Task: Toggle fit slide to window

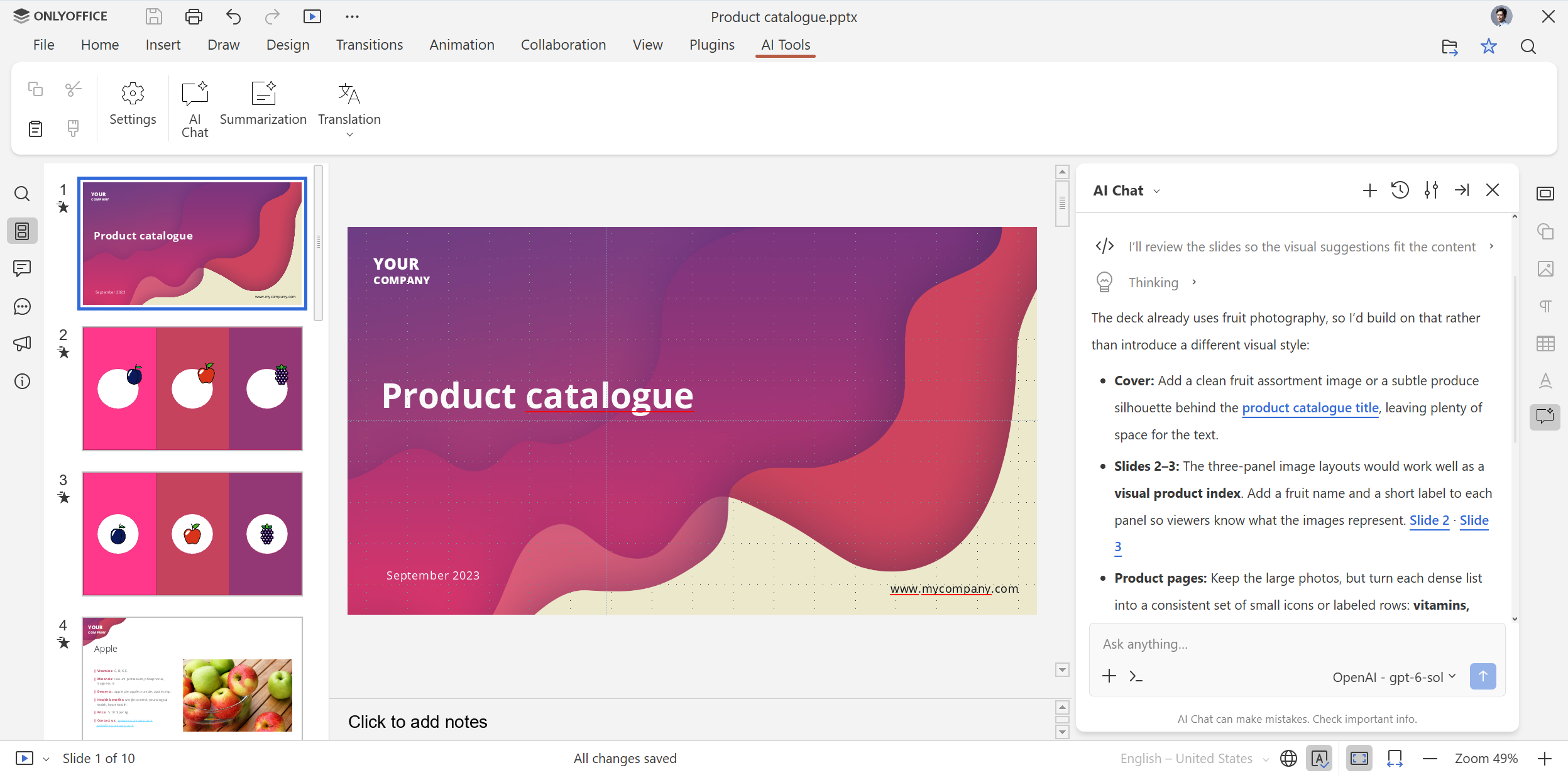Action: click(x=1359, y=759)
